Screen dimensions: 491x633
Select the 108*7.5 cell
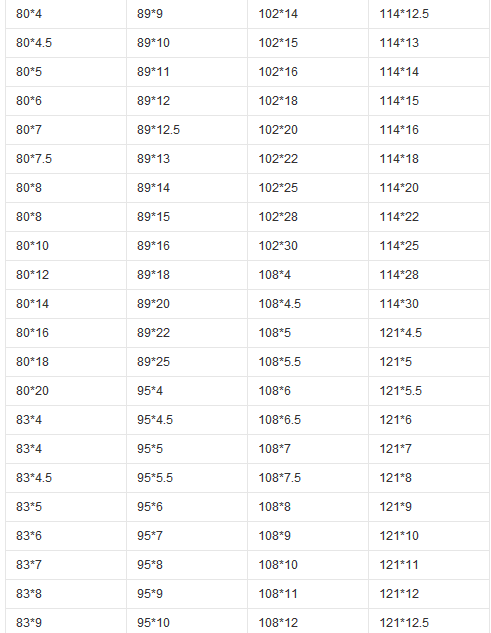[x=308, y=478]
